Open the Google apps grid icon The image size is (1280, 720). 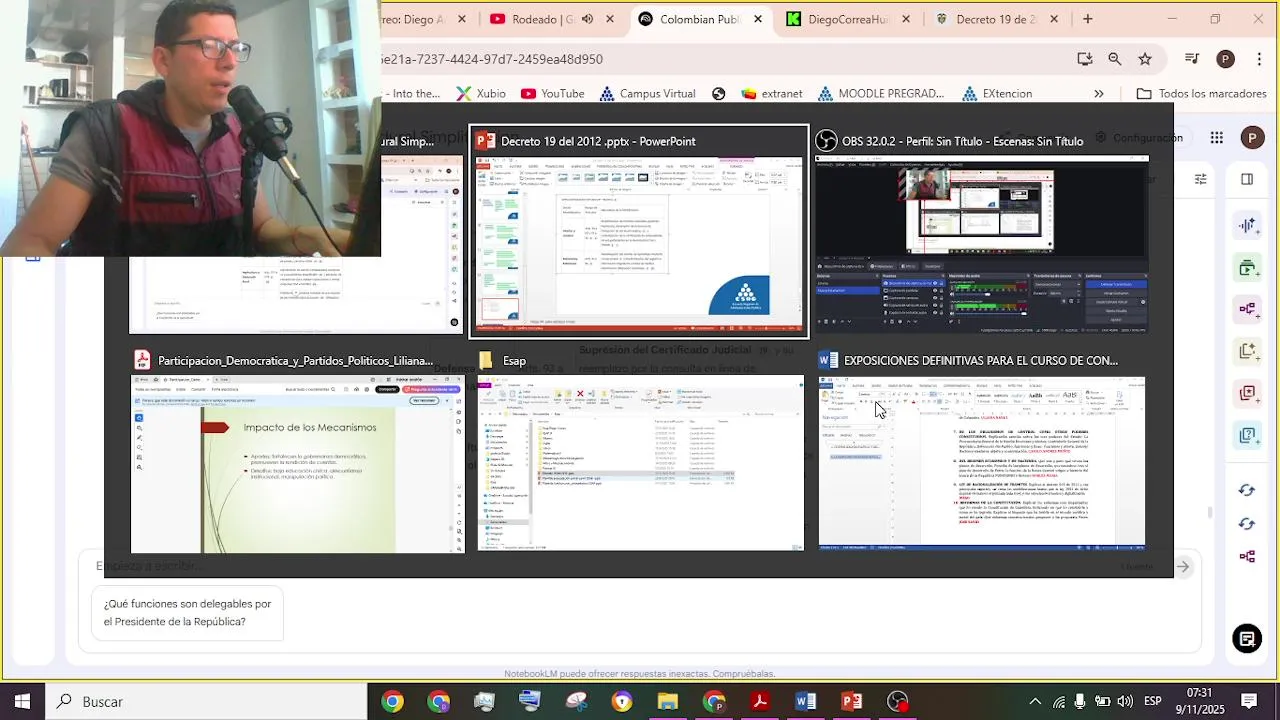pyautogui.click(x=1216, y=138)
